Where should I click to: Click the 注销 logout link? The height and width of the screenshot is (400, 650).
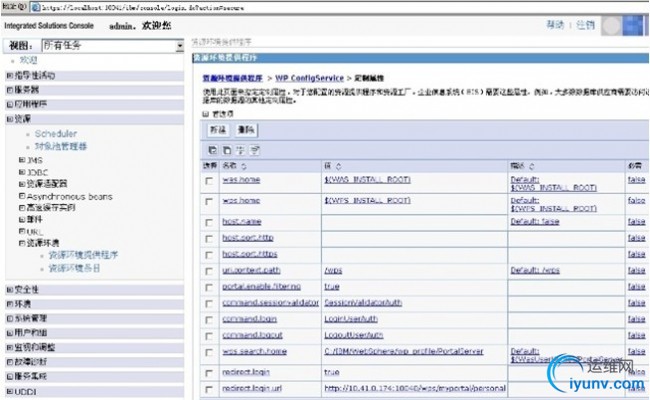585,25
